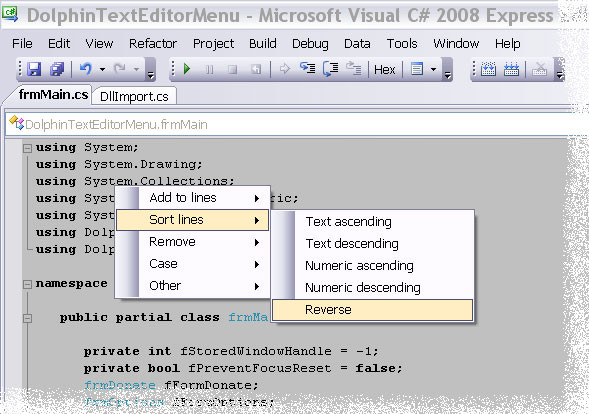Click the class icon beside DolphinTextEditorMenu.frmMain
Screen dimensions: 589x414
tap(17, 123)
